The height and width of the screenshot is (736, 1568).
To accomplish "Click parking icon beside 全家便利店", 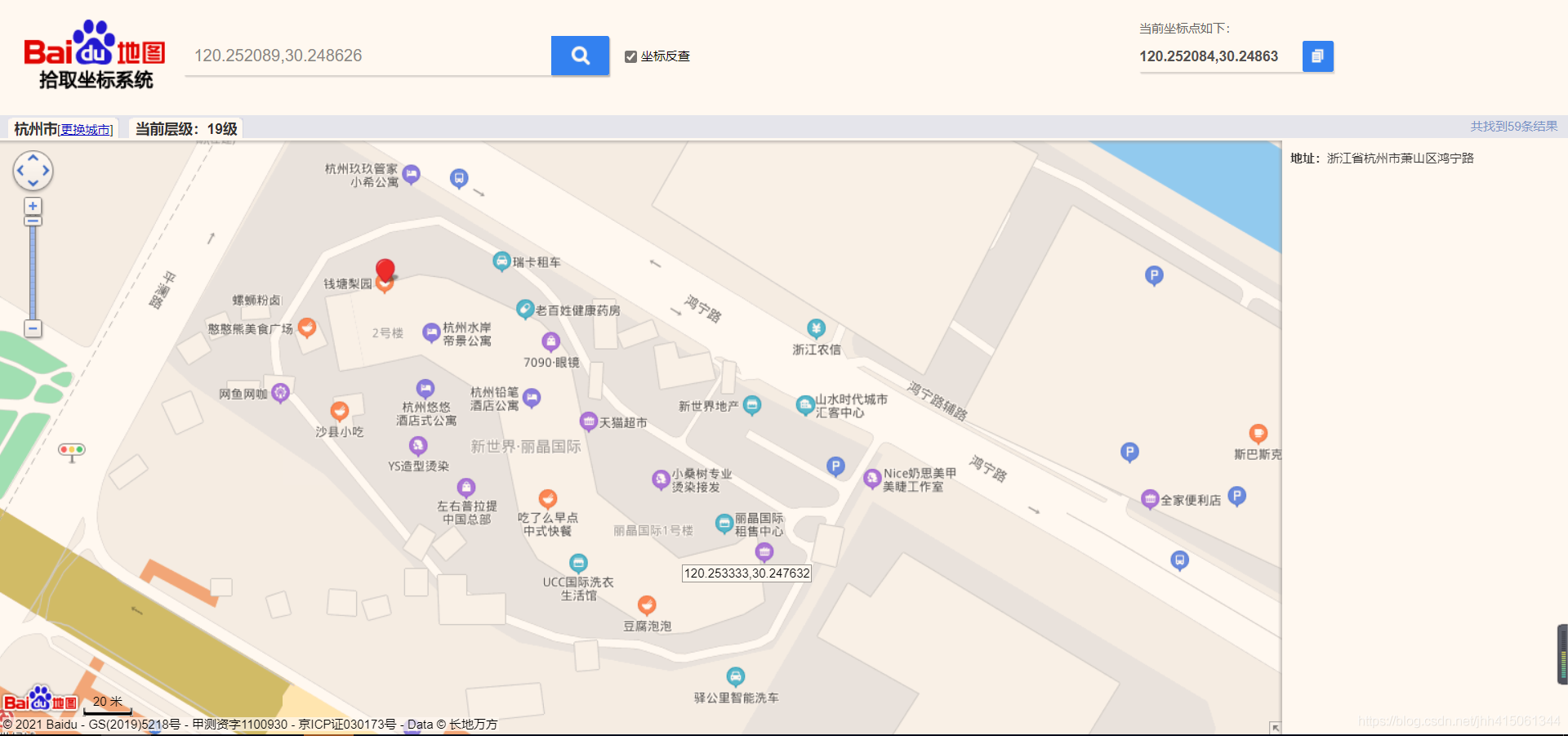I will pyautogui.click(x=1237, y=496).
